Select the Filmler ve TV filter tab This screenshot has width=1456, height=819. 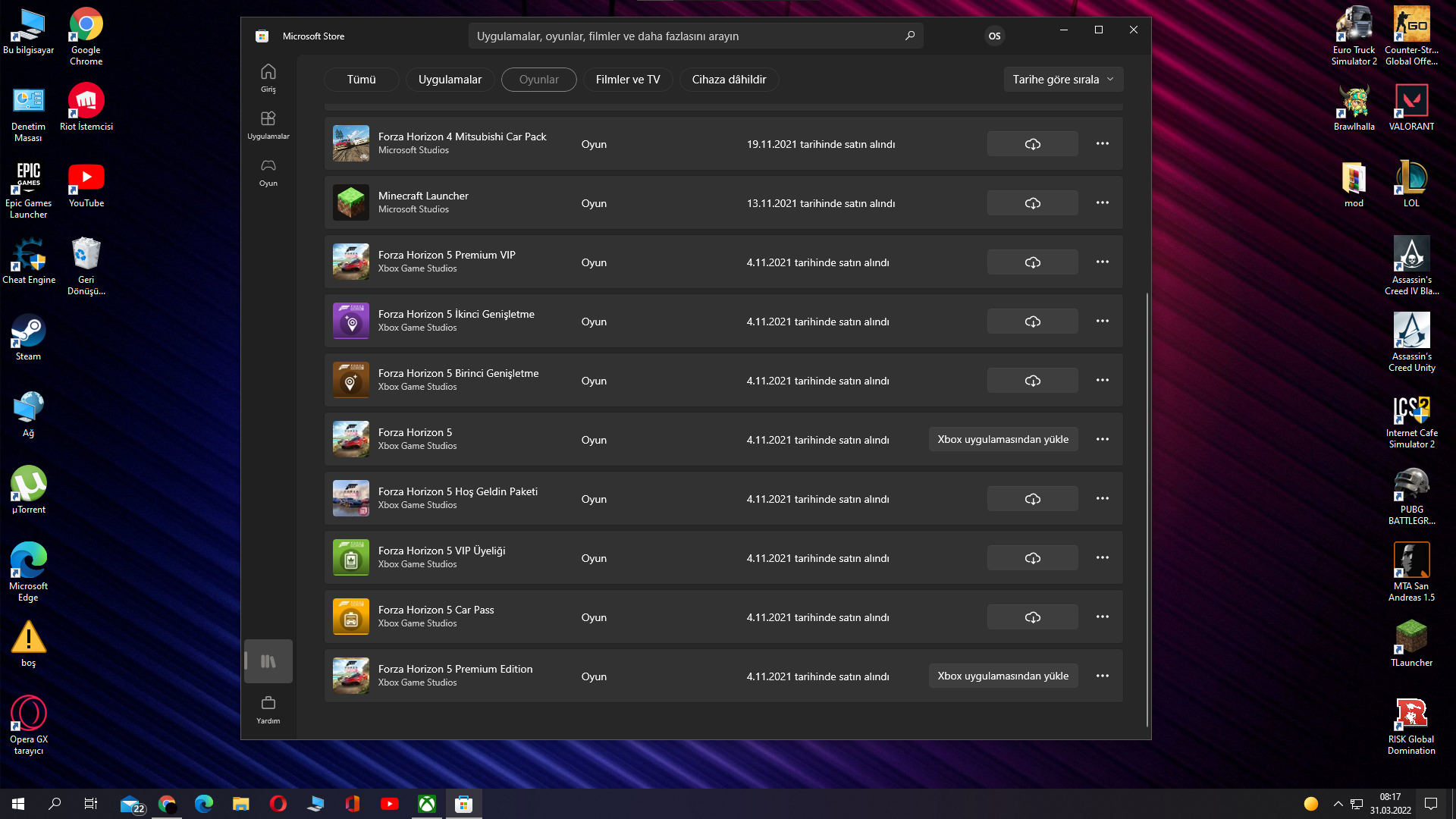point(628,80)
